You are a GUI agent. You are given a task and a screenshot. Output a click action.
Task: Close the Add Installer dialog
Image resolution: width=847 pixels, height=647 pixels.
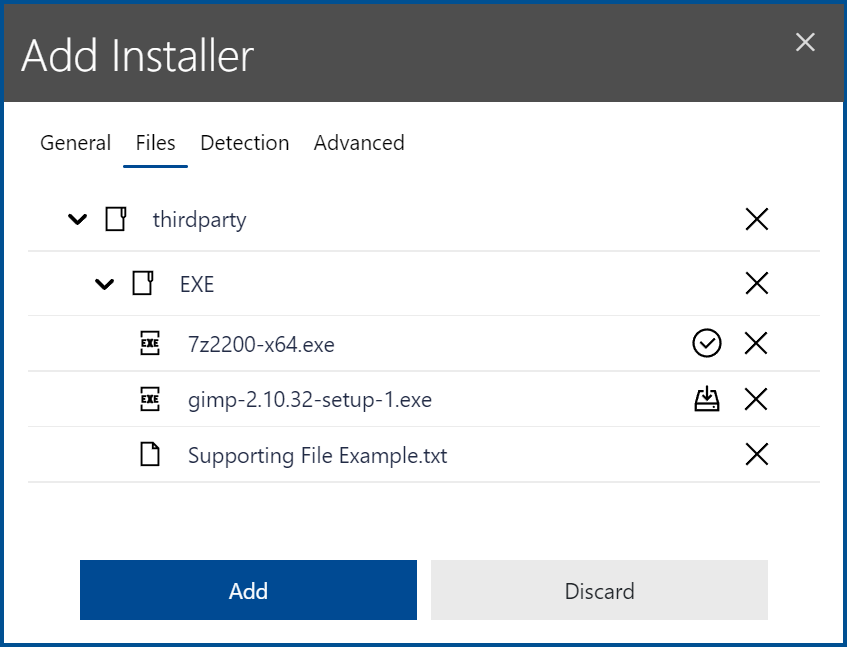pos(805,42)
